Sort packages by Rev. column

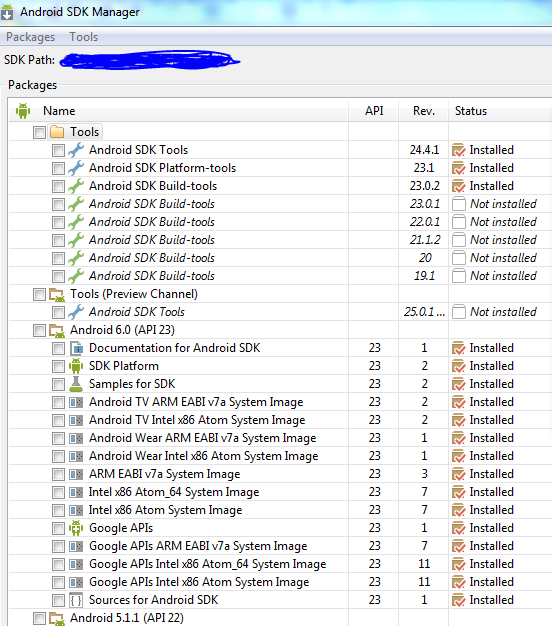pyautogui.click(x=424, y=111)
